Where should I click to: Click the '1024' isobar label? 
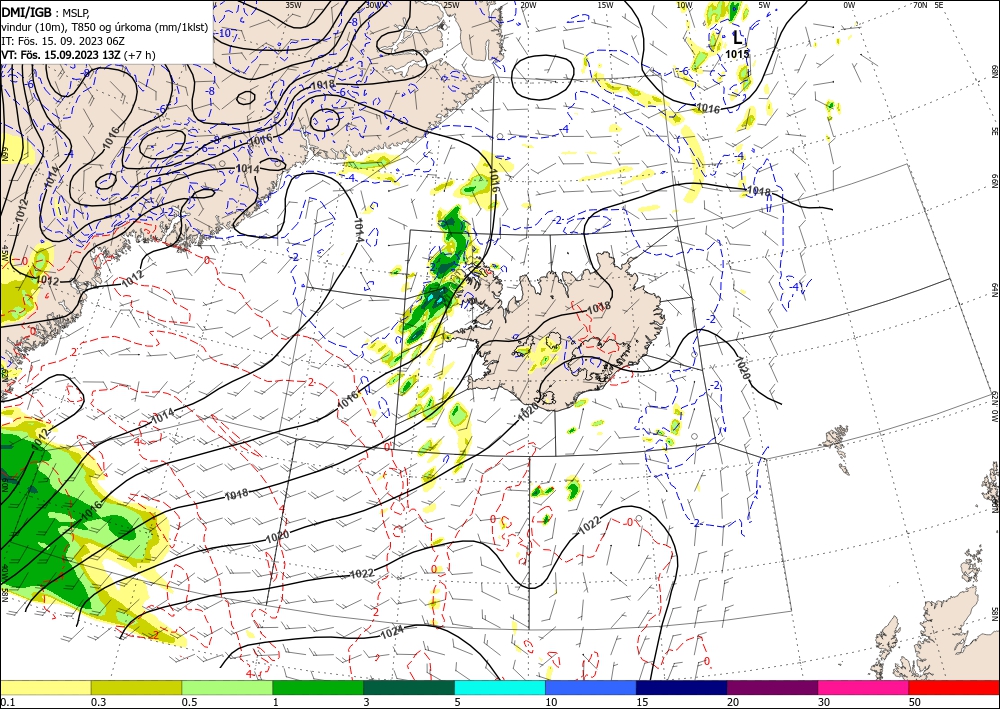point(392,634)
